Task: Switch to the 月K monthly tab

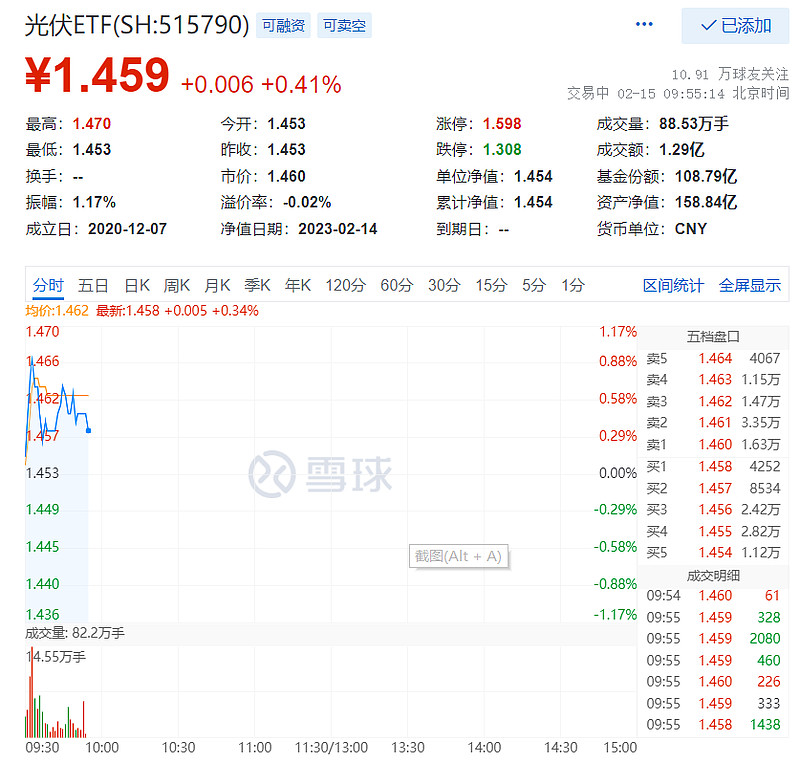Action: point(217,285)
